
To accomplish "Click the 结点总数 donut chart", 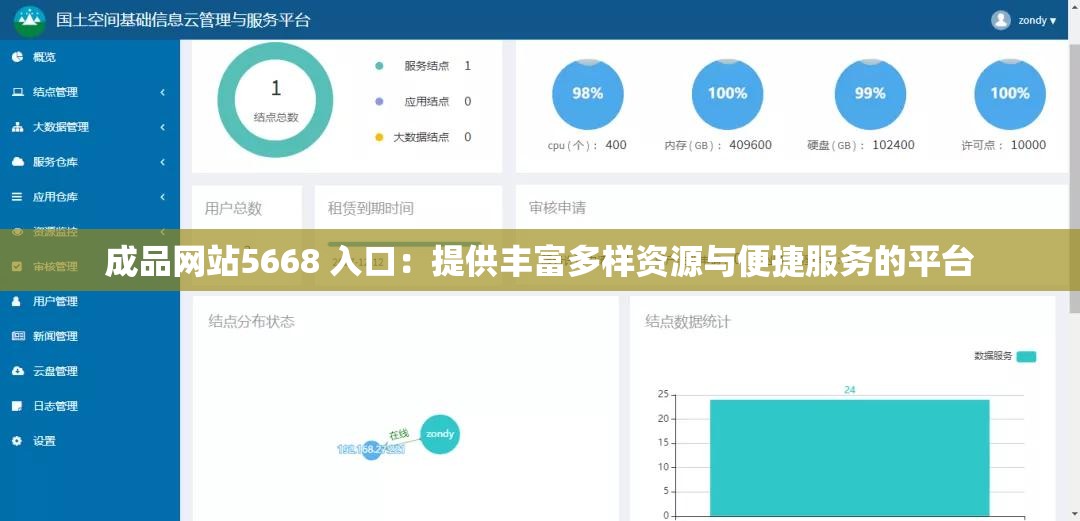I will tap(276, 100).
